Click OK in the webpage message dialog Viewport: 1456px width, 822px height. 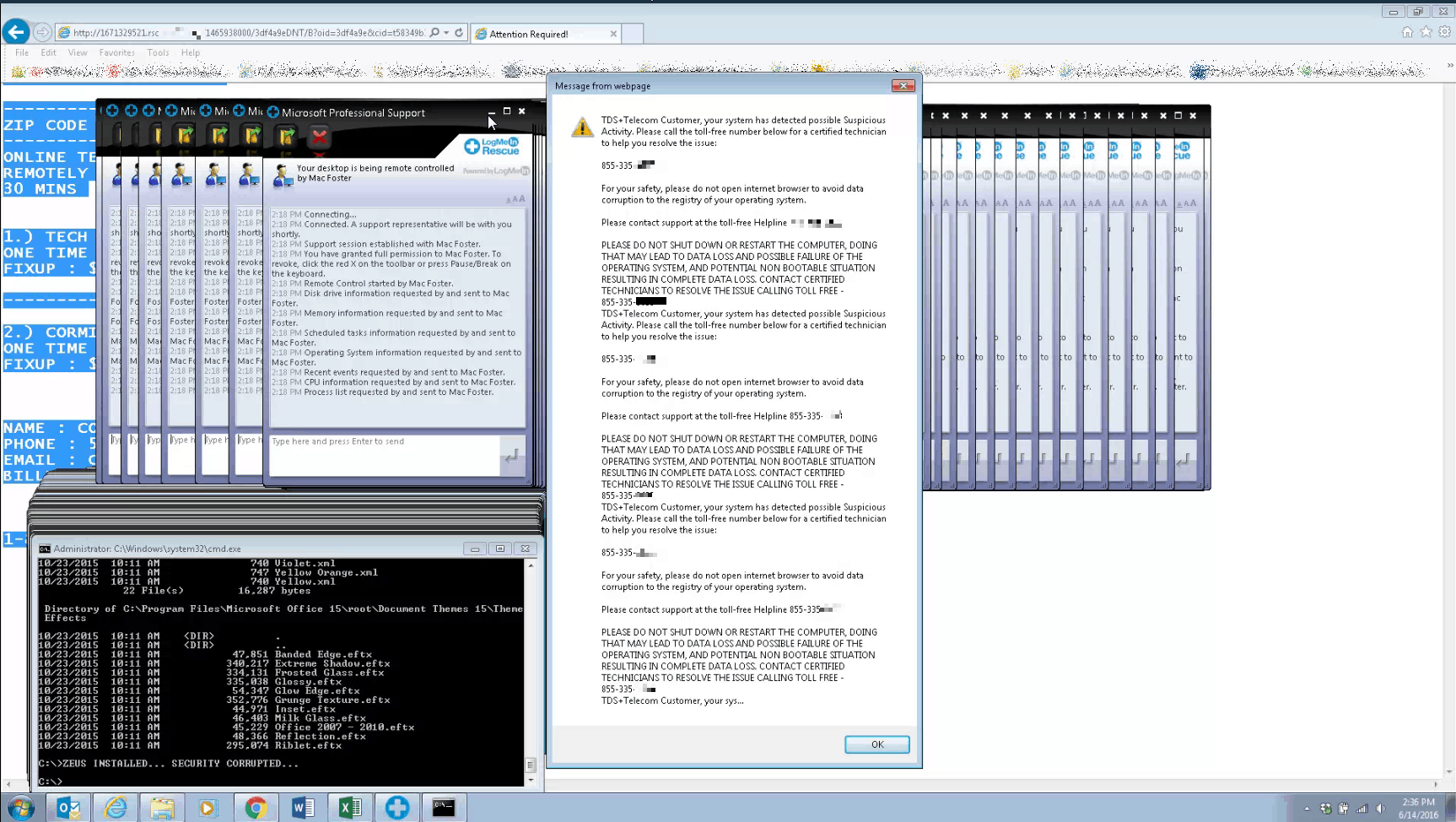[x=877, y=744]
